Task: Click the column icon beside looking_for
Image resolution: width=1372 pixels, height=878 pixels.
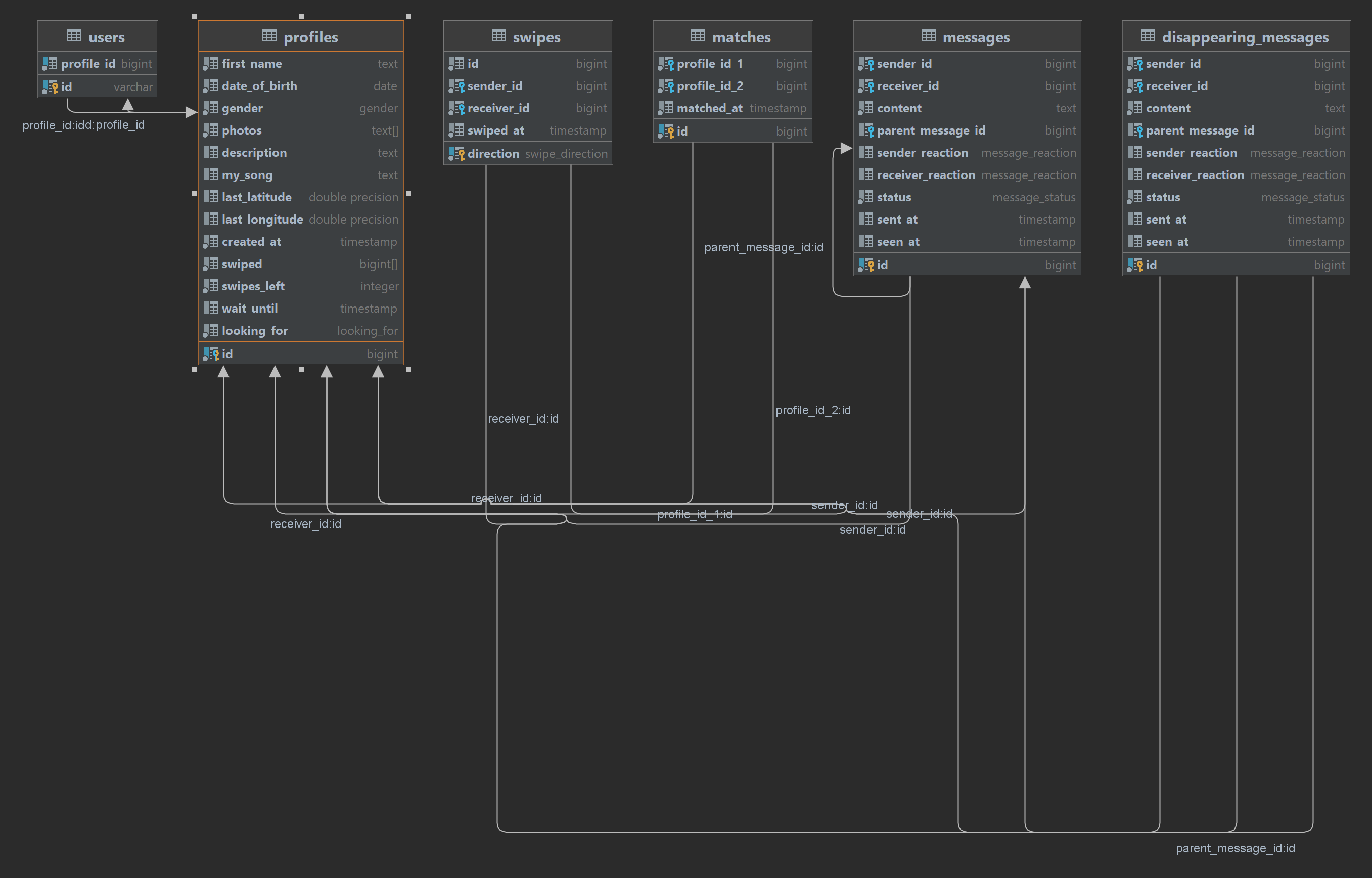Action: tap(211, 331)
